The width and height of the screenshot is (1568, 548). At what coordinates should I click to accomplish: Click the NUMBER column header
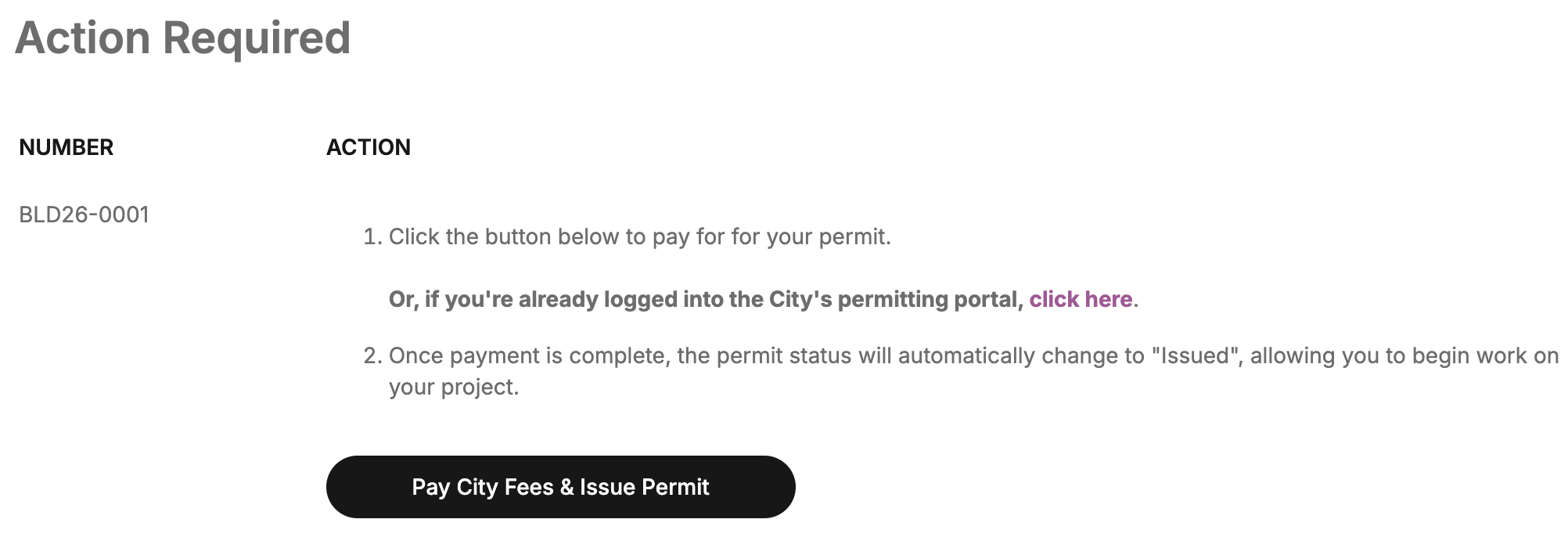point(67,147)
